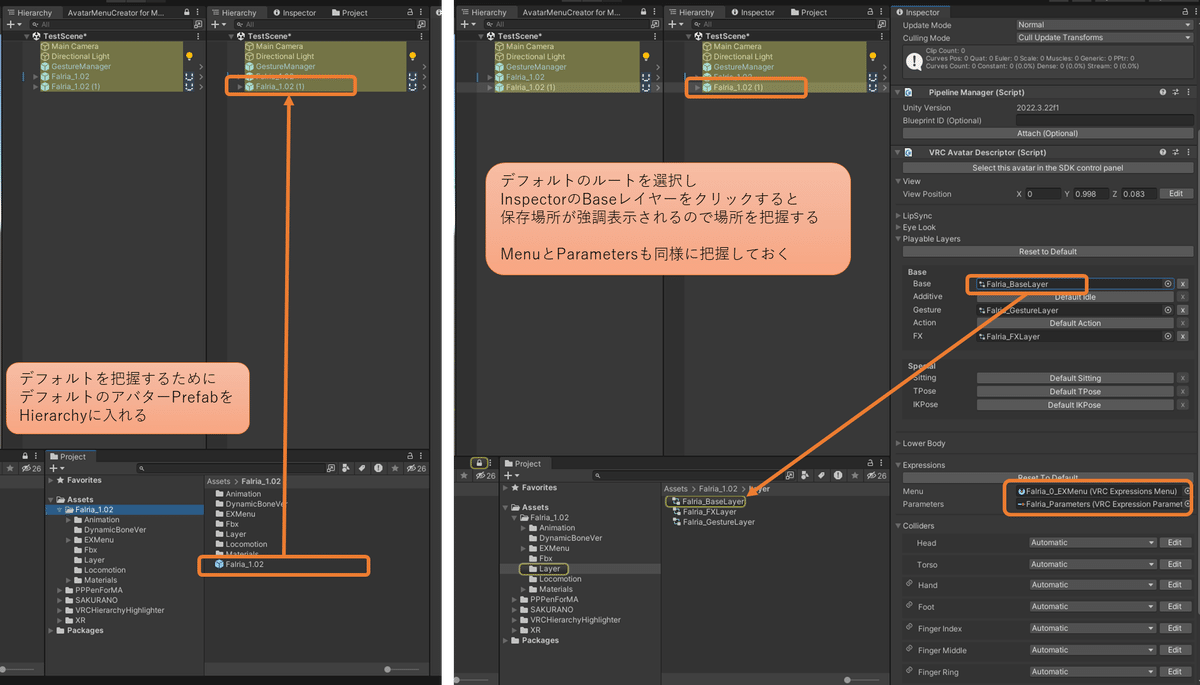Select the lower Project tab in right screenshot
This screenshot has width=1200, height=685.
tap(522, 463)
